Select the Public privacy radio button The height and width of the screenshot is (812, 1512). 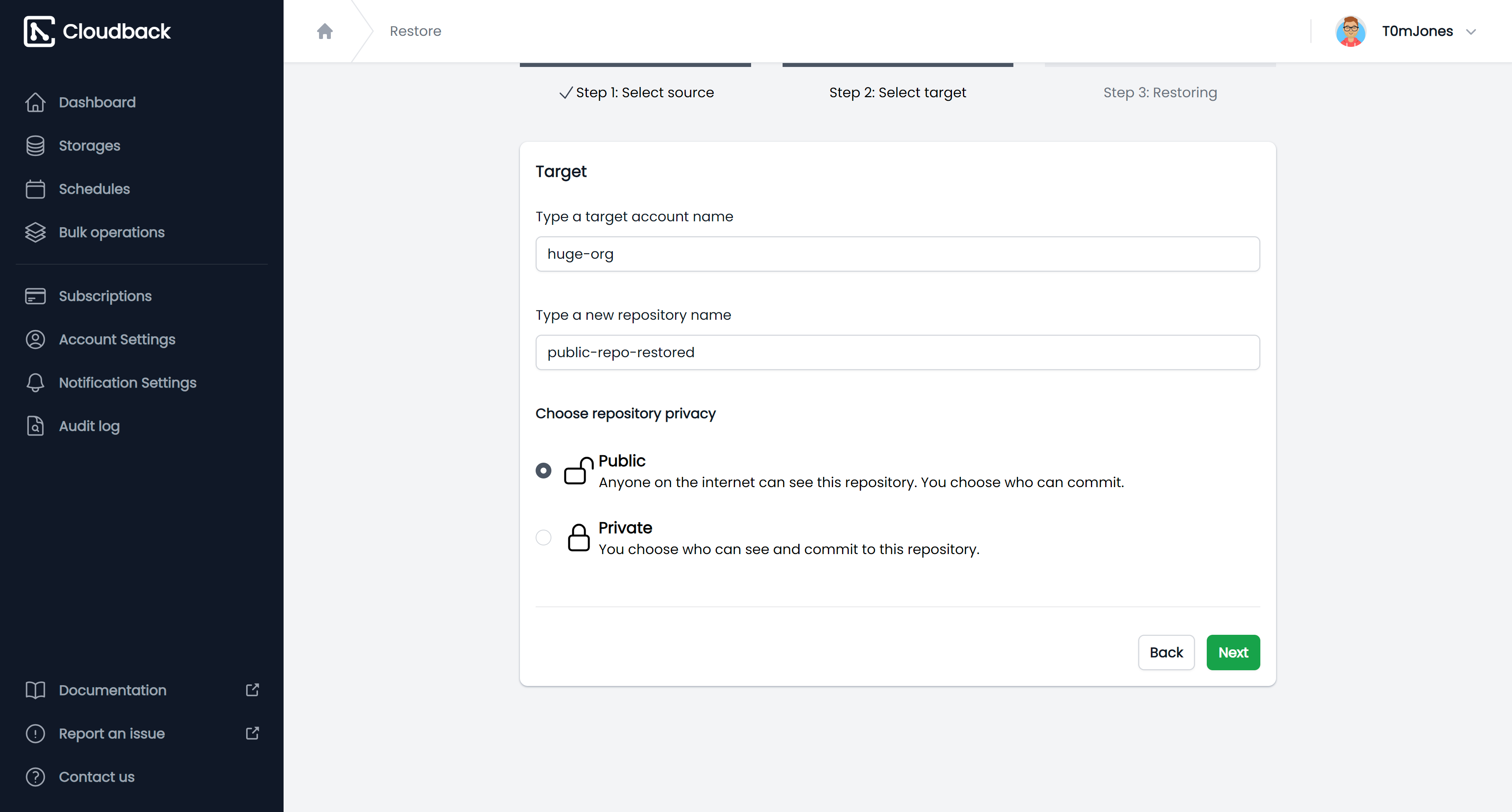coord(544,471)
